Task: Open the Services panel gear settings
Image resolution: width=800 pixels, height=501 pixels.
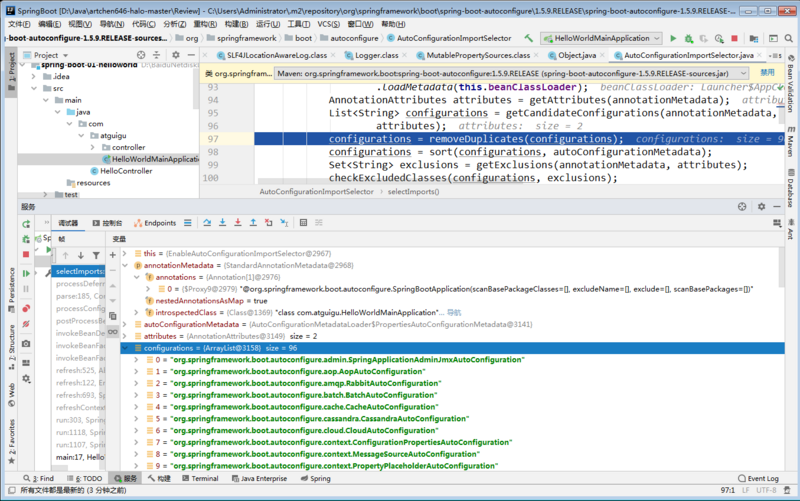Action: tap(761, 207)
